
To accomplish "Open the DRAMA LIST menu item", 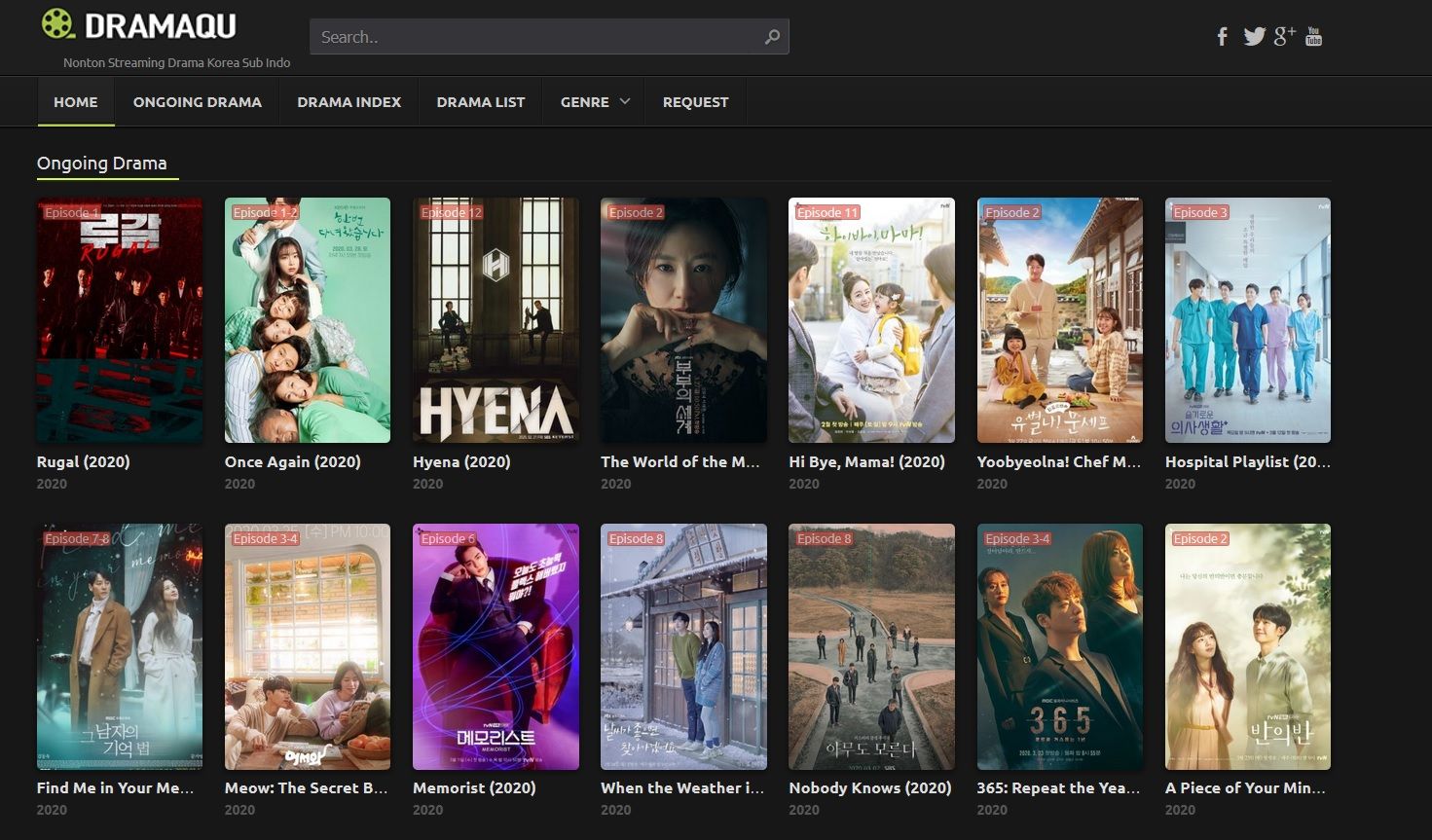I will pyautogui.click(x=481, y=102).
